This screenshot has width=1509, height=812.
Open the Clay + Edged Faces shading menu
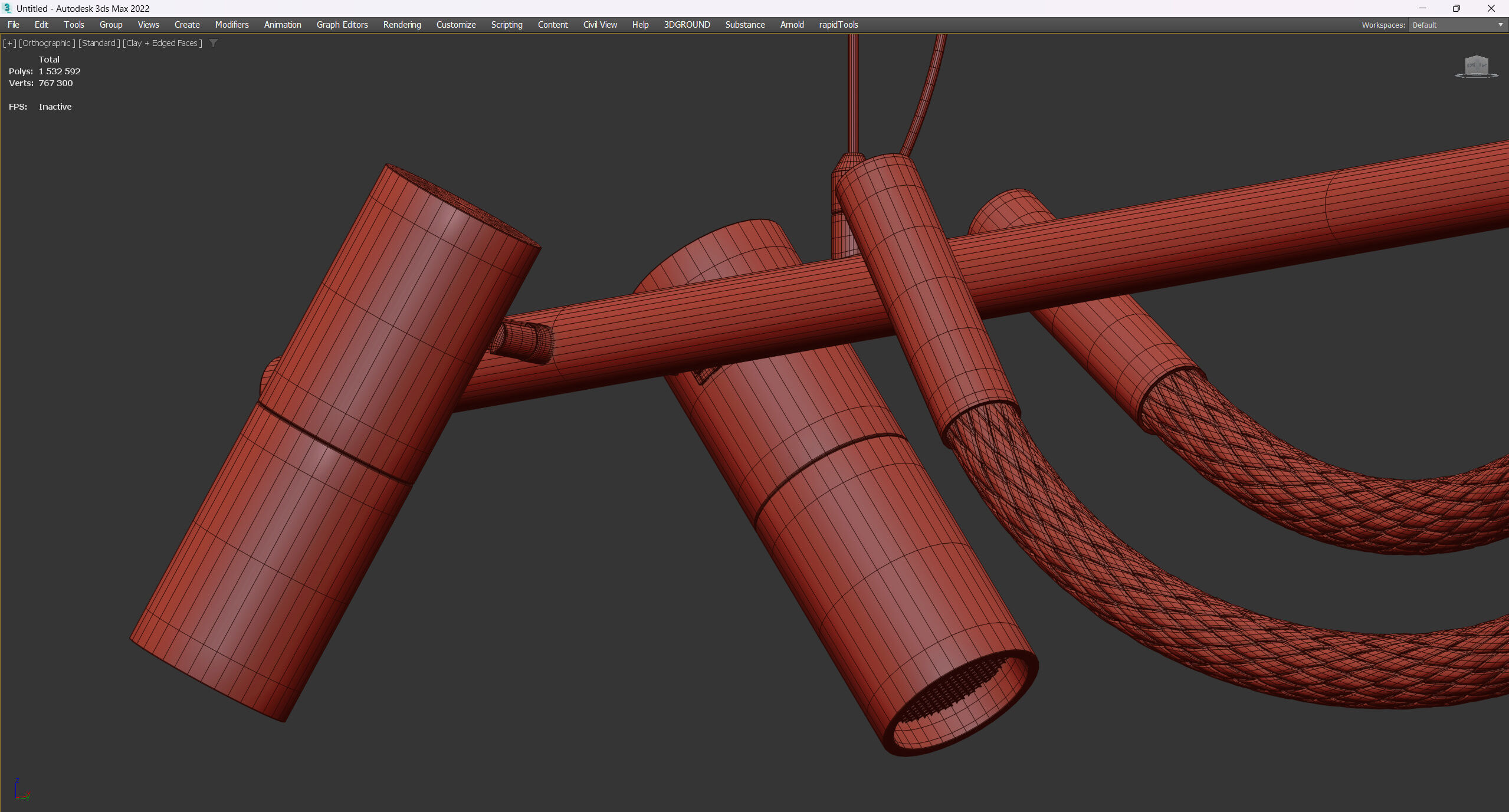pos(162,43)
